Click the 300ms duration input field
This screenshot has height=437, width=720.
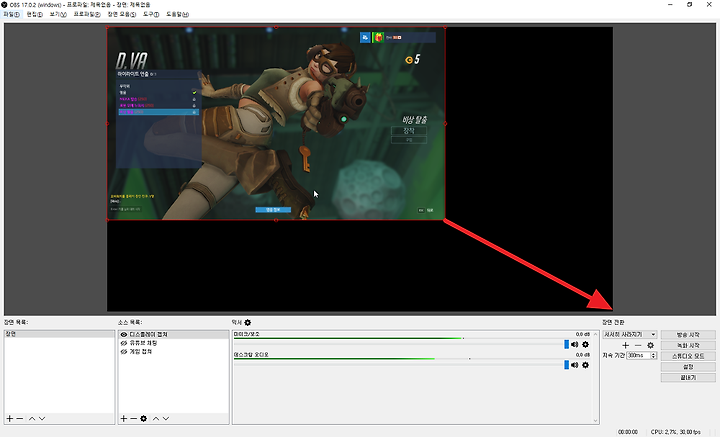[638, 355]
